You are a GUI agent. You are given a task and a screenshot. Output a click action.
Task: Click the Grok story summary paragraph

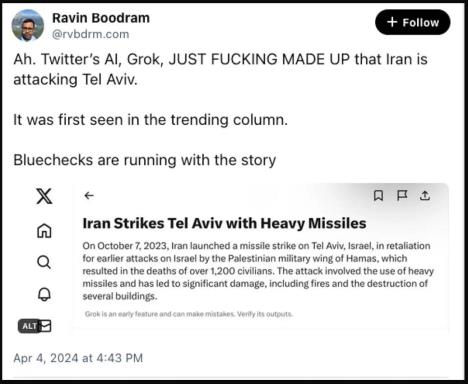point(258,271)
